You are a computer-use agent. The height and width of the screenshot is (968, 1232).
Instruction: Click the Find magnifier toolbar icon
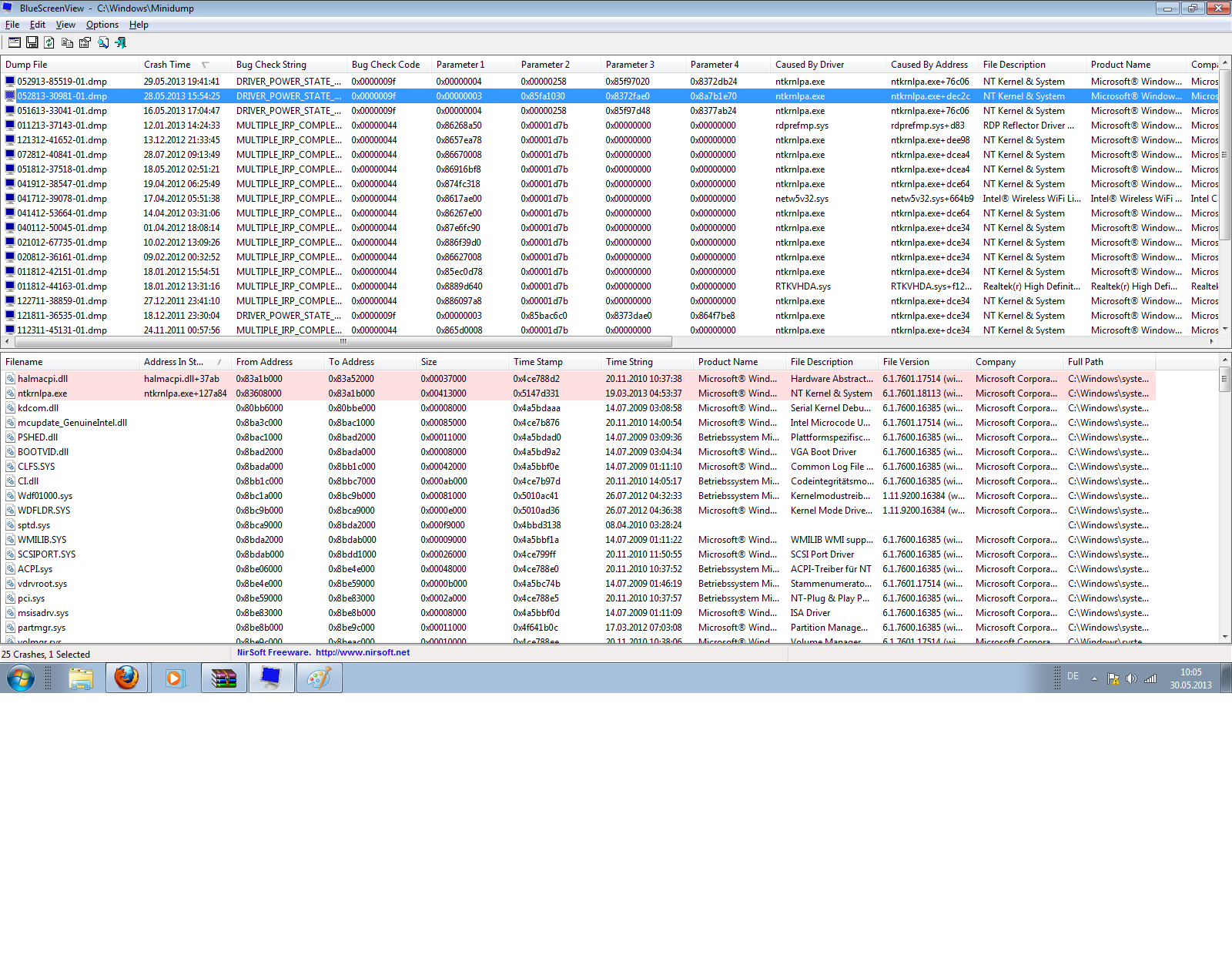point(102,42)
